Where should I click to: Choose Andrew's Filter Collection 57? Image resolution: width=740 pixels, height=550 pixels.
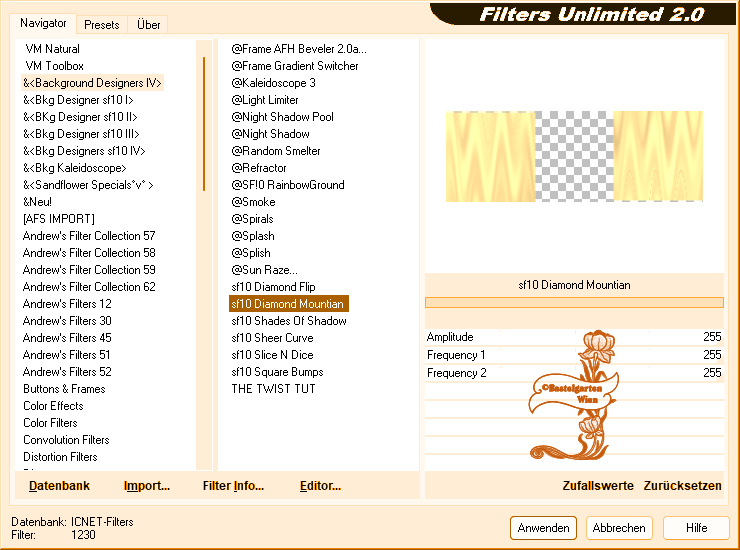(89, 236)
